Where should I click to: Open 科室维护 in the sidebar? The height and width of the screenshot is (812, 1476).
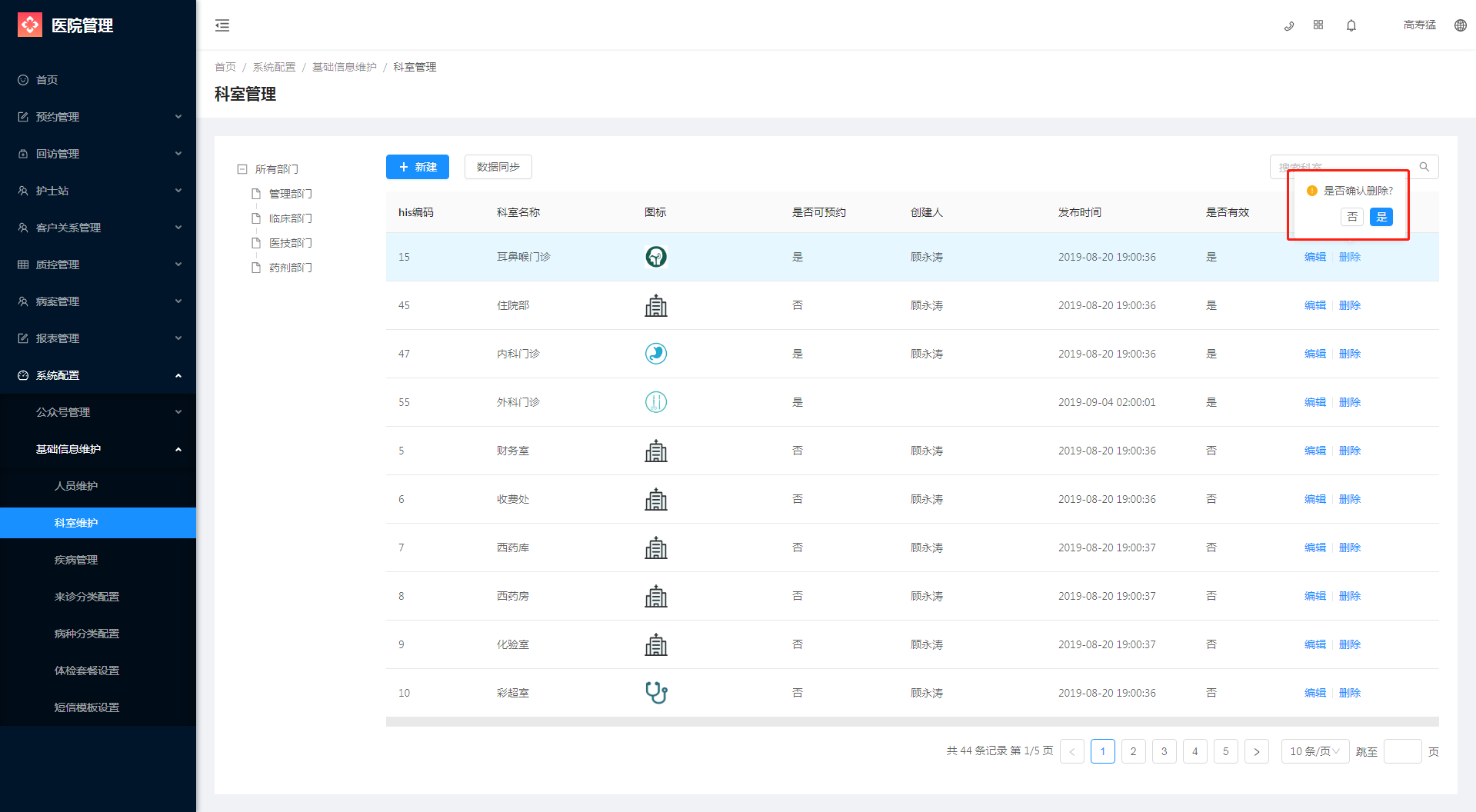98,523
